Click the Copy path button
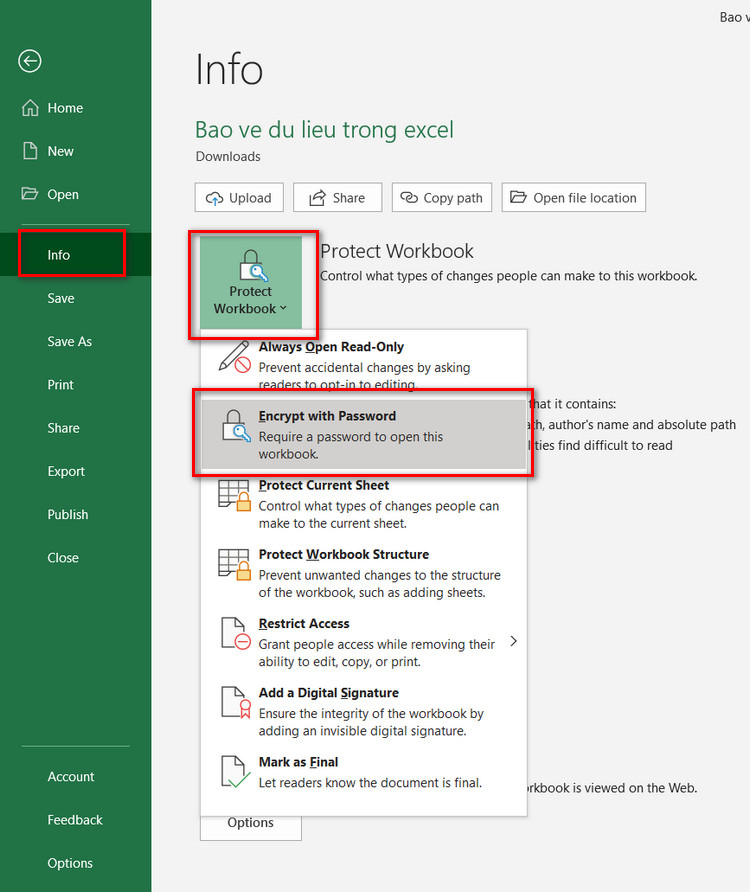 coord(442,197)
